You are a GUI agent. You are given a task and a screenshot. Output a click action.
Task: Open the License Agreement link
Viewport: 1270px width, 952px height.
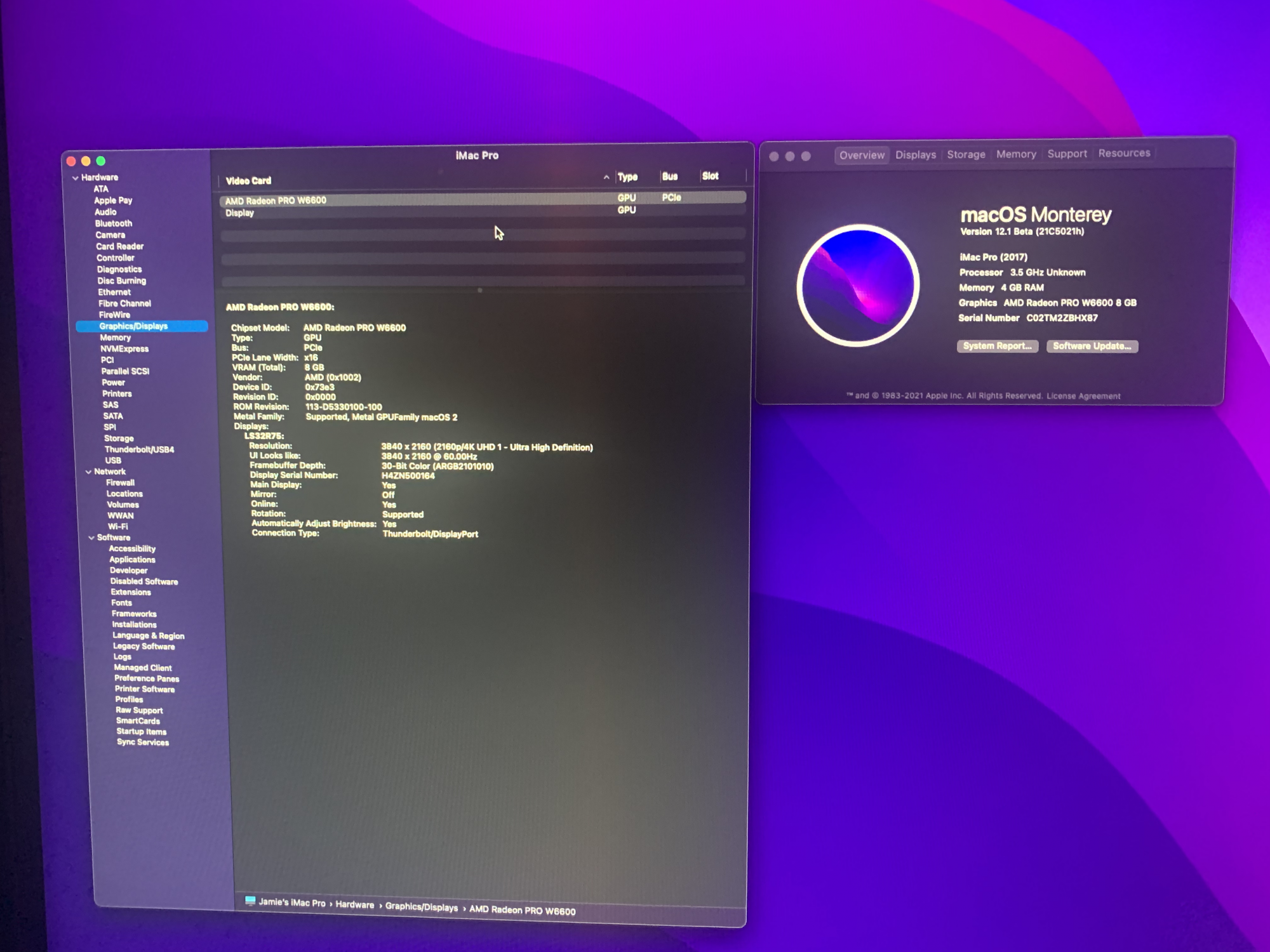click(1083, 396)
